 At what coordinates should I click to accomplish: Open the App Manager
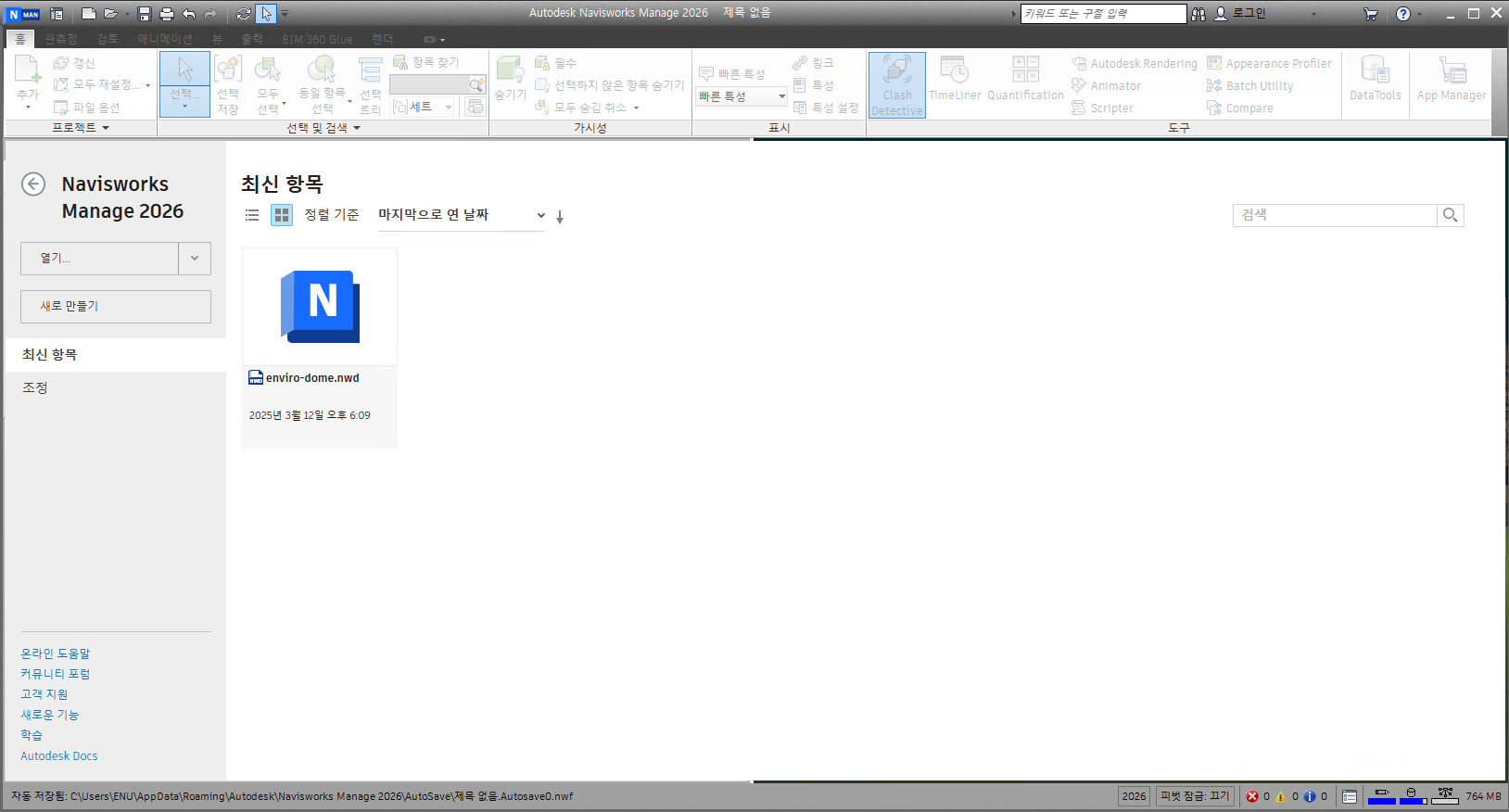(1452, 79)
